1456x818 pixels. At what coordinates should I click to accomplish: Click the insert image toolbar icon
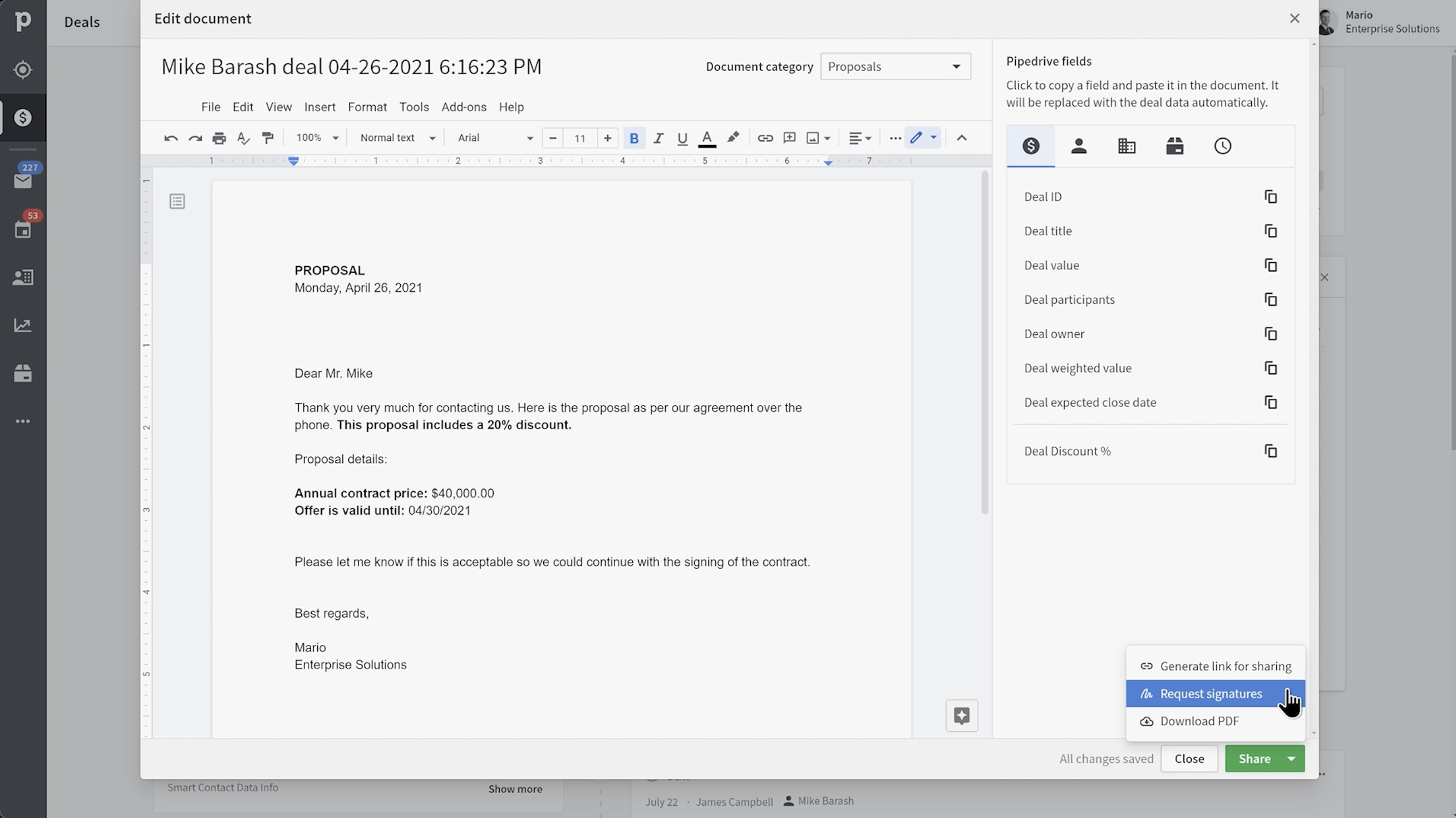point(813,137)
